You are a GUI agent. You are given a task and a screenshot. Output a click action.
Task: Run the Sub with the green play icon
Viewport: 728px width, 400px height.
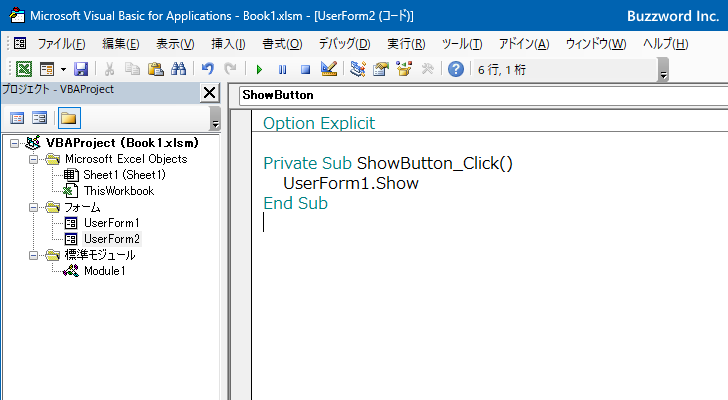(x=259, y=70)
